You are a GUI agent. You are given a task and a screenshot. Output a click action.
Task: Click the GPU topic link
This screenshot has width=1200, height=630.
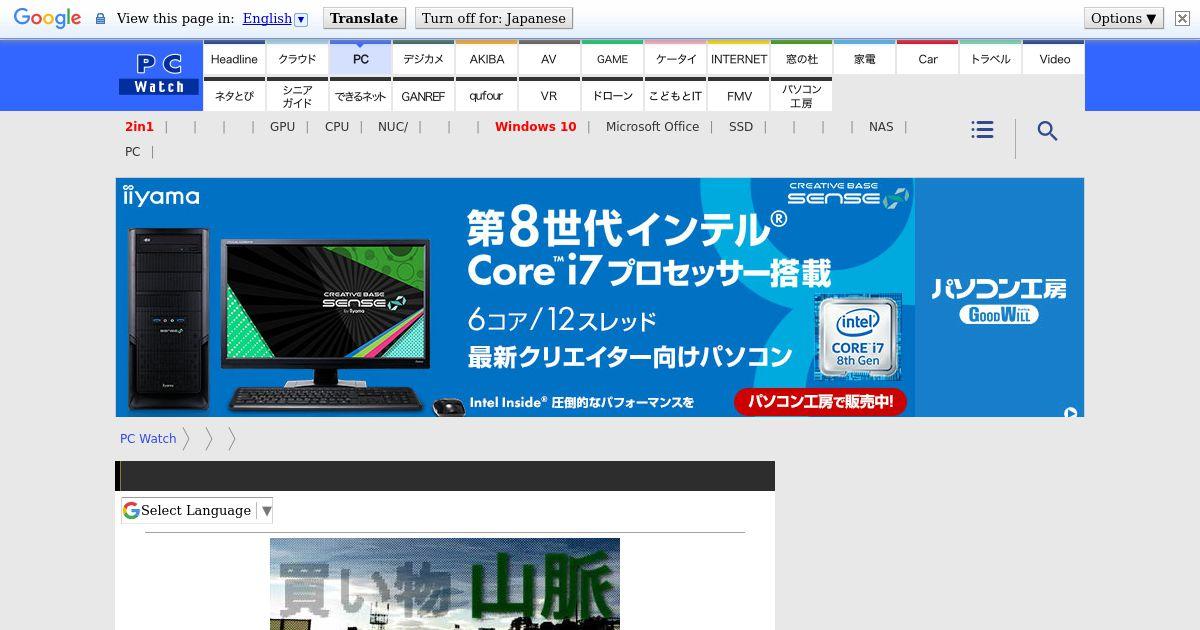pyautogui.click(x=282, y=127)
